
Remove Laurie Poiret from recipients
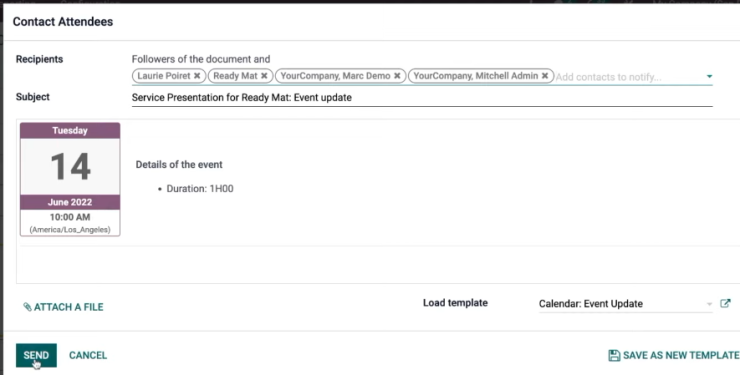(x=197, y=76)
